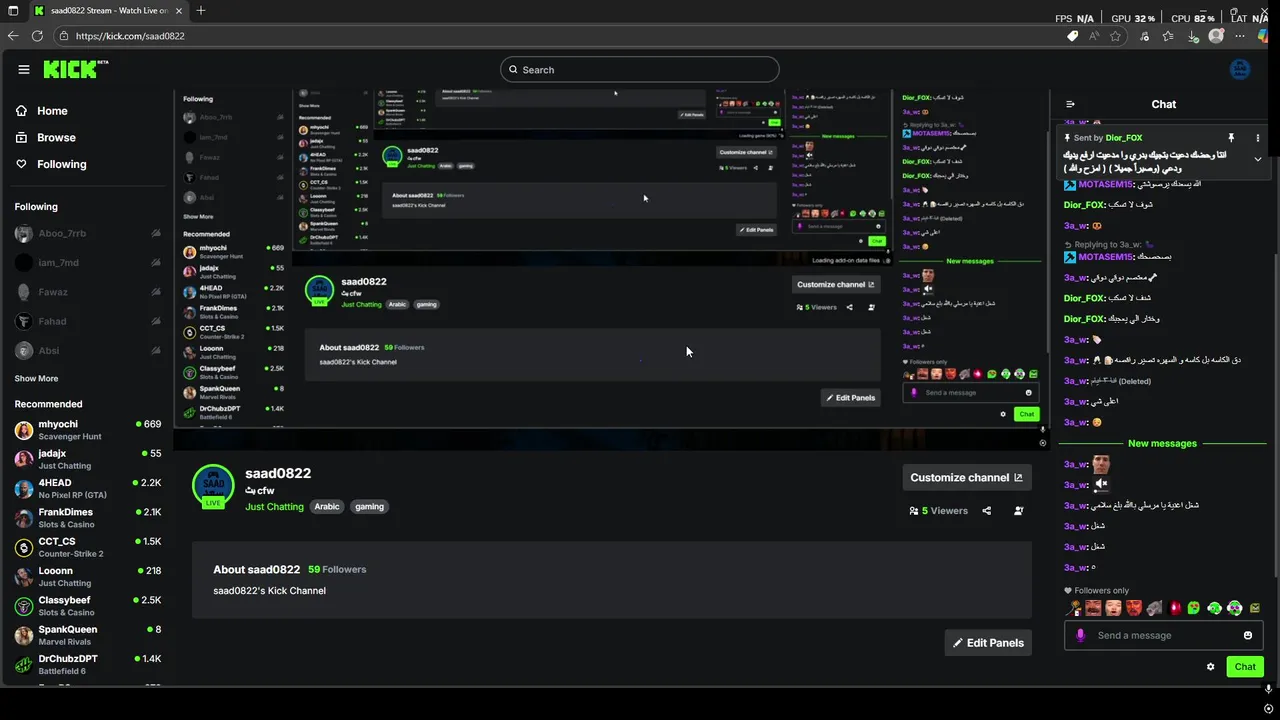The width and height of the screenshot is (1280, 720).
Task: Open the browser profile icon
Action: (x=1216, y=36)
